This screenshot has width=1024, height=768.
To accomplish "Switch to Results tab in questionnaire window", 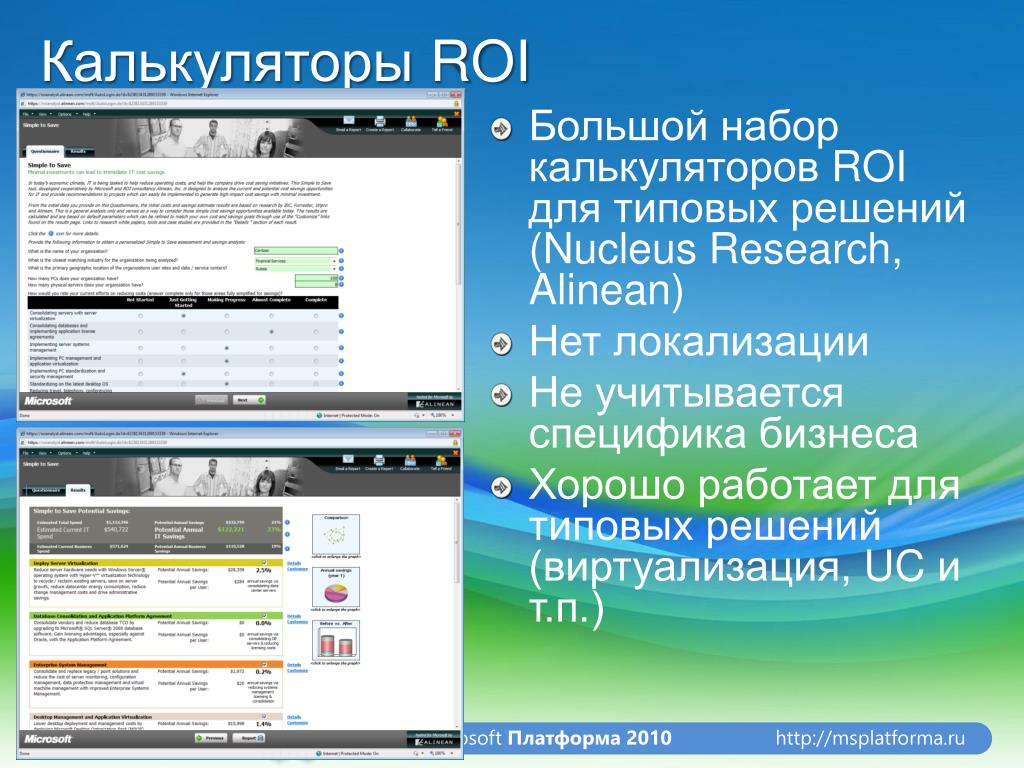I will click(78, 152).
